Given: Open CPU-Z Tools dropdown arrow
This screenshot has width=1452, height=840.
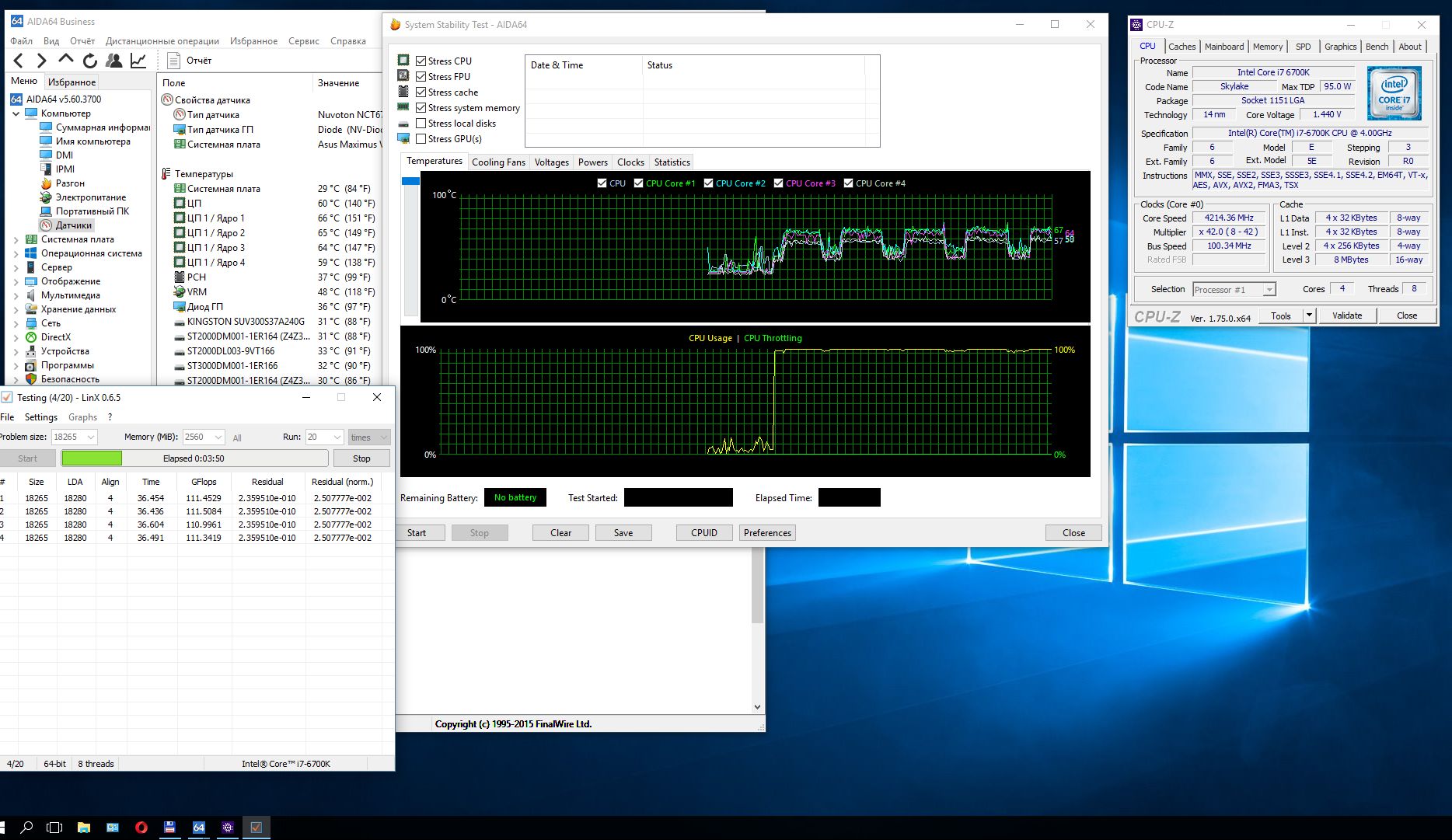Looking at the screenshot, I should [1309, 315].
